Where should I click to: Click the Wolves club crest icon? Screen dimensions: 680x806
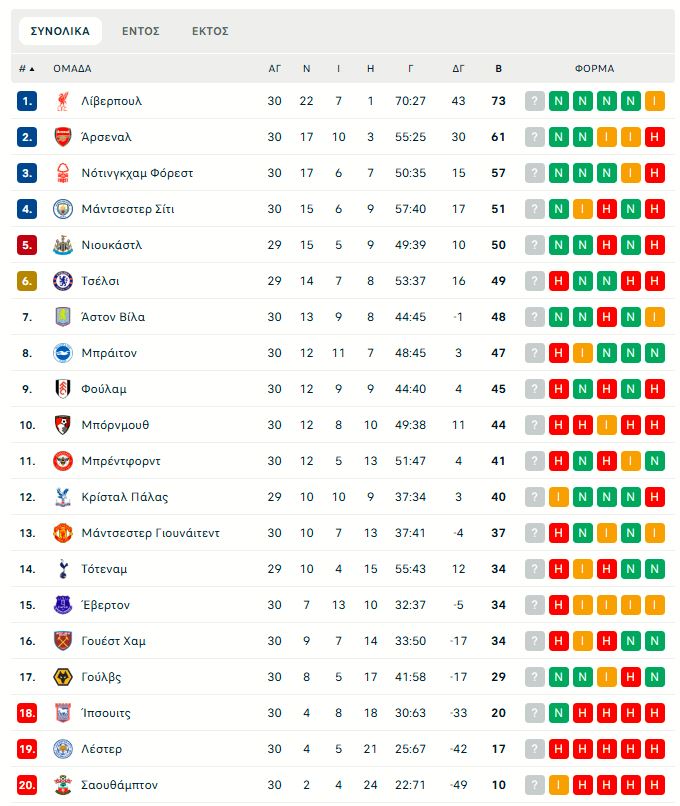63,677
